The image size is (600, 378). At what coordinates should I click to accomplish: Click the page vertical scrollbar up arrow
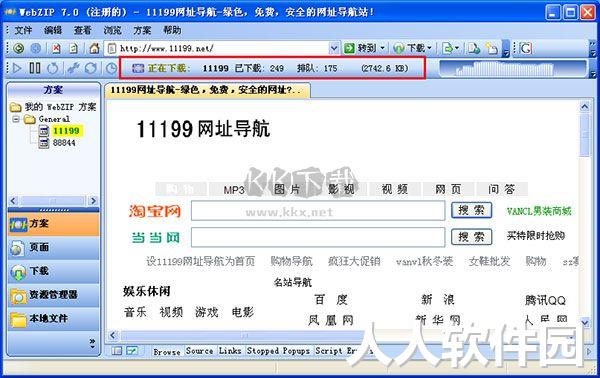[585, 107]
